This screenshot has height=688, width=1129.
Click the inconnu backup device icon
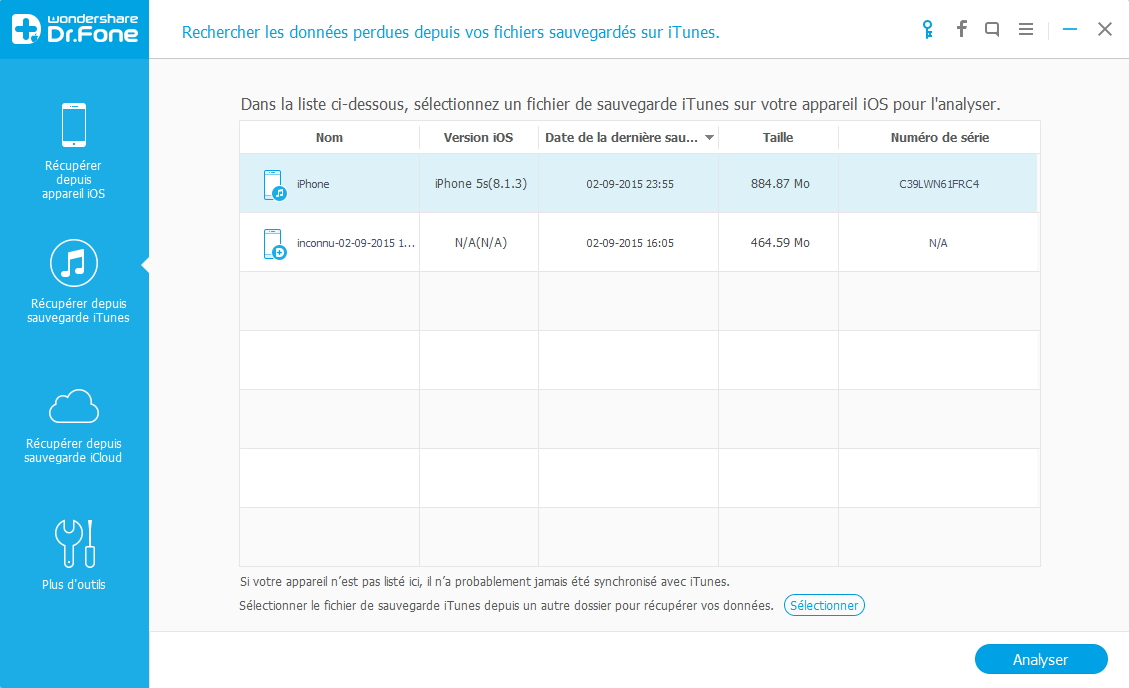[x=274, y=244]
